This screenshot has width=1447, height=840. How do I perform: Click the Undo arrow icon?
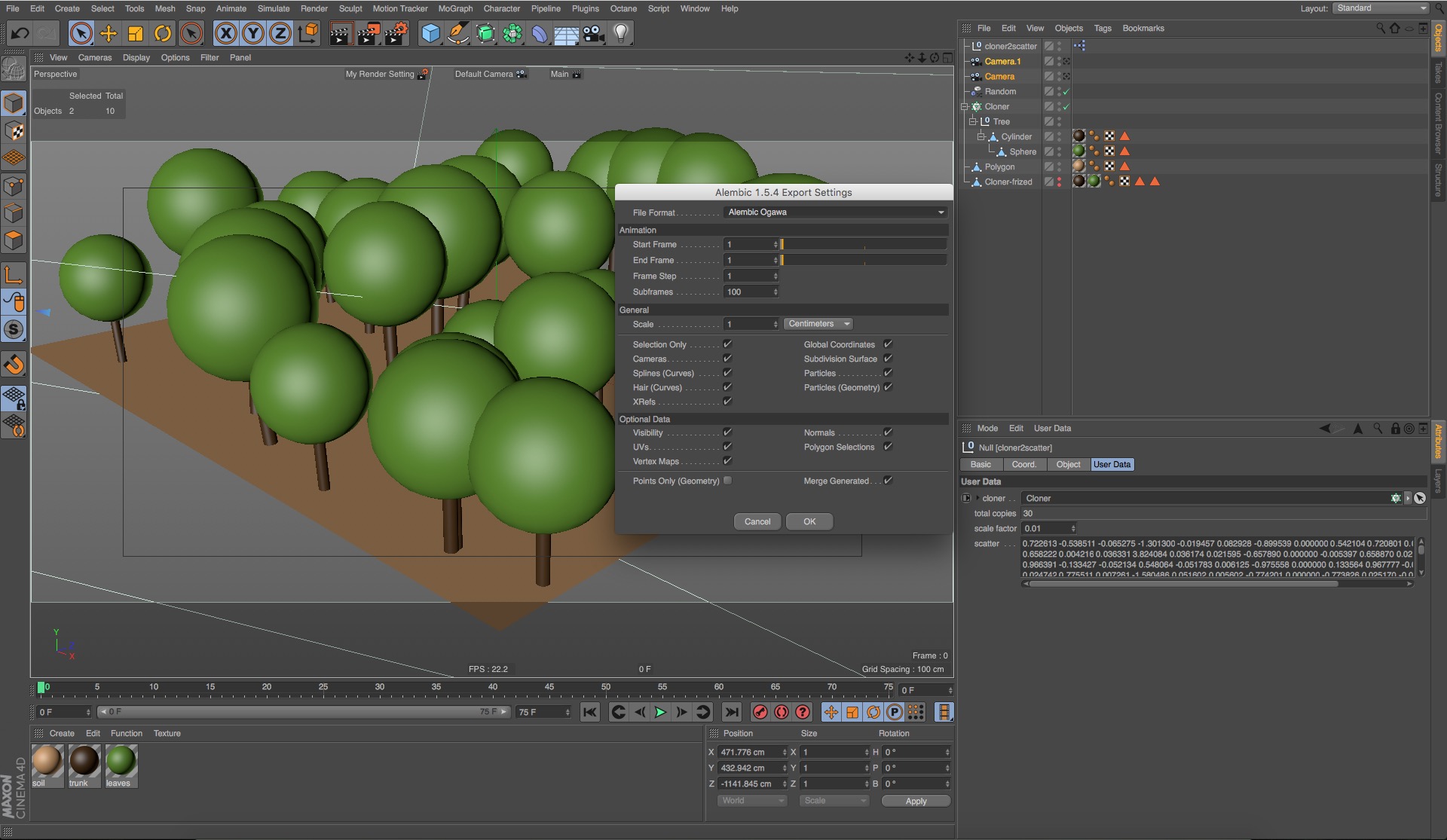[x=20, y=33]
